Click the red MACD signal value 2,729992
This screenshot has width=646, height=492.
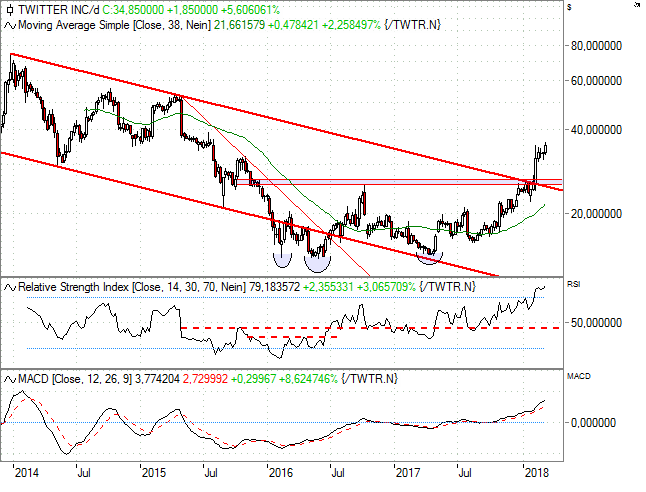tap(205, 379)
